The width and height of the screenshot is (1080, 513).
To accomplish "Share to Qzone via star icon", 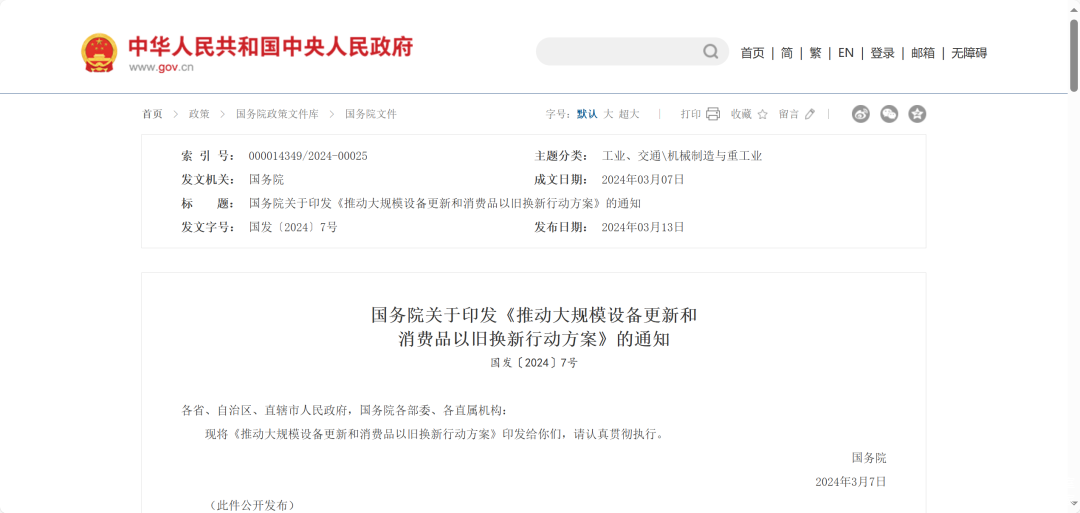I will point(917,114).
